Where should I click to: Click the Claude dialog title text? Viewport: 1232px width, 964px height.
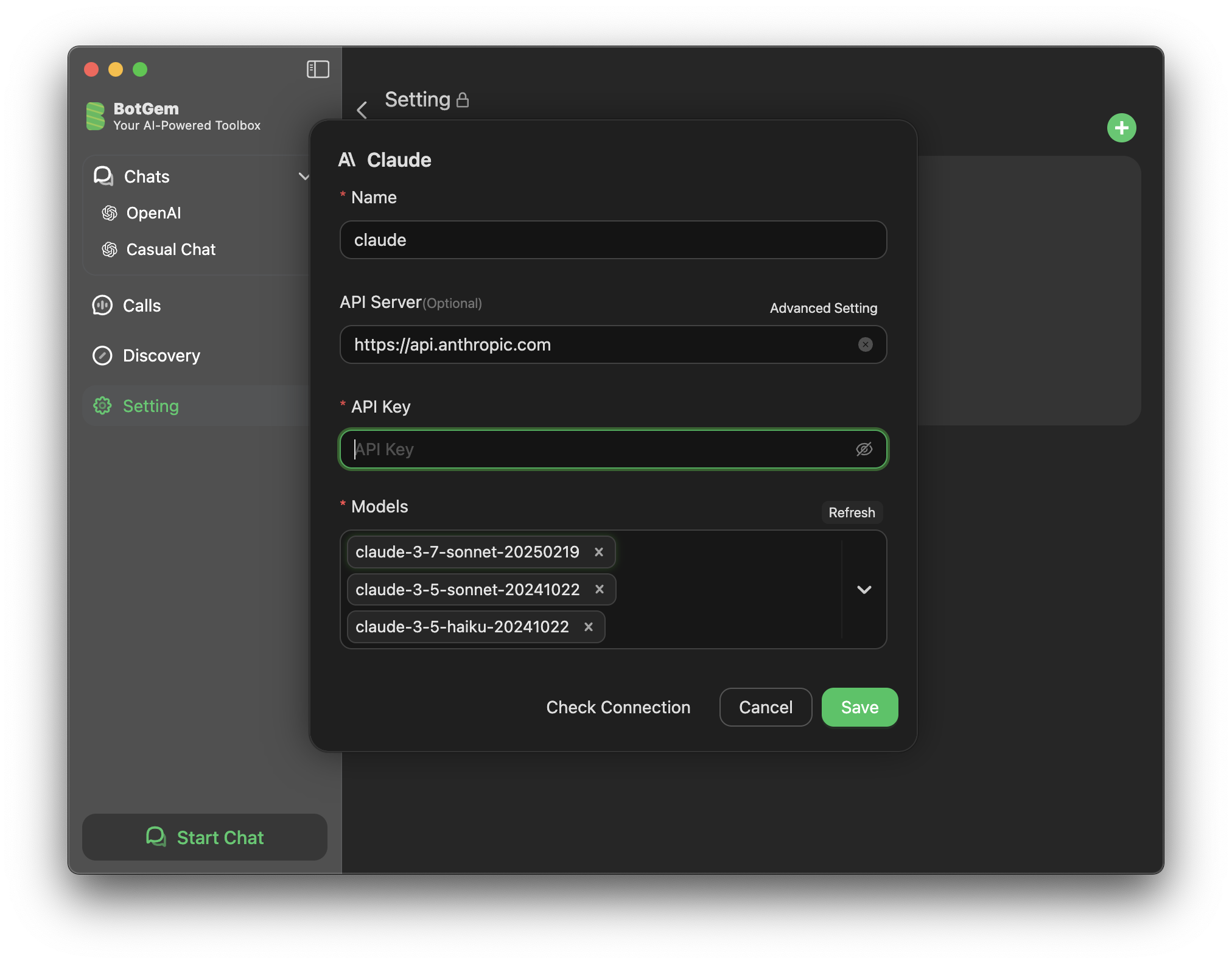(x=399, y=159)
